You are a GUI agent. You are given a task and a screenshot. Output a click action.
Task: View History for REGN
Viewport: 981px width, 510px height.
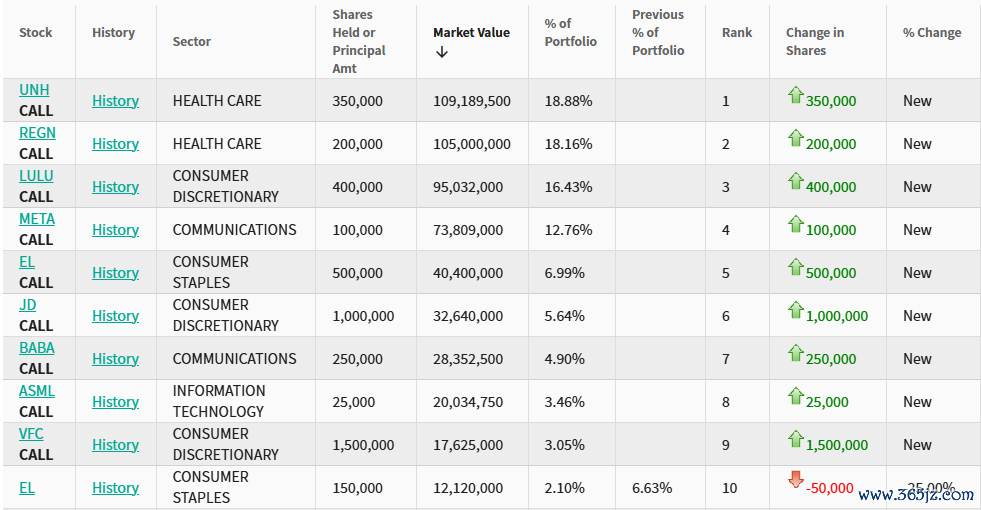[x=115, y=144]
